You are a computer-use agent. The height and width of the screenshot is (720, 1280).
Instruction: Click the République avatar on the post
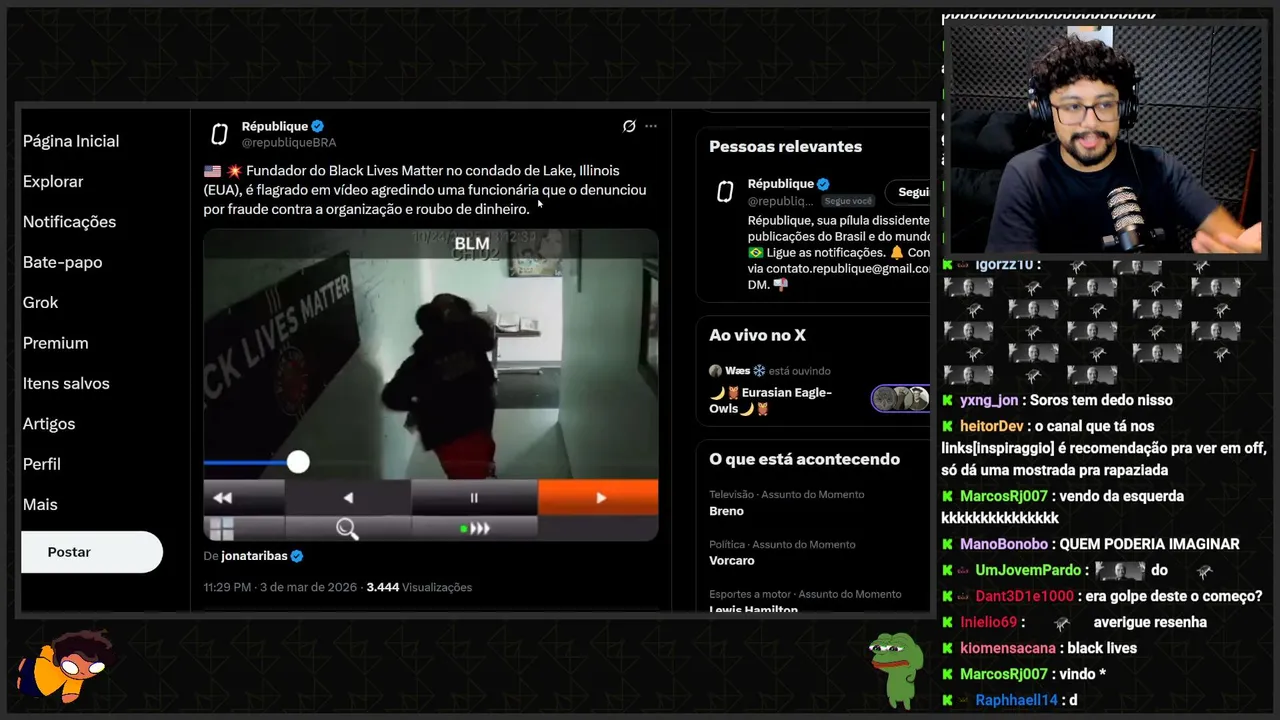click(219, 134)
